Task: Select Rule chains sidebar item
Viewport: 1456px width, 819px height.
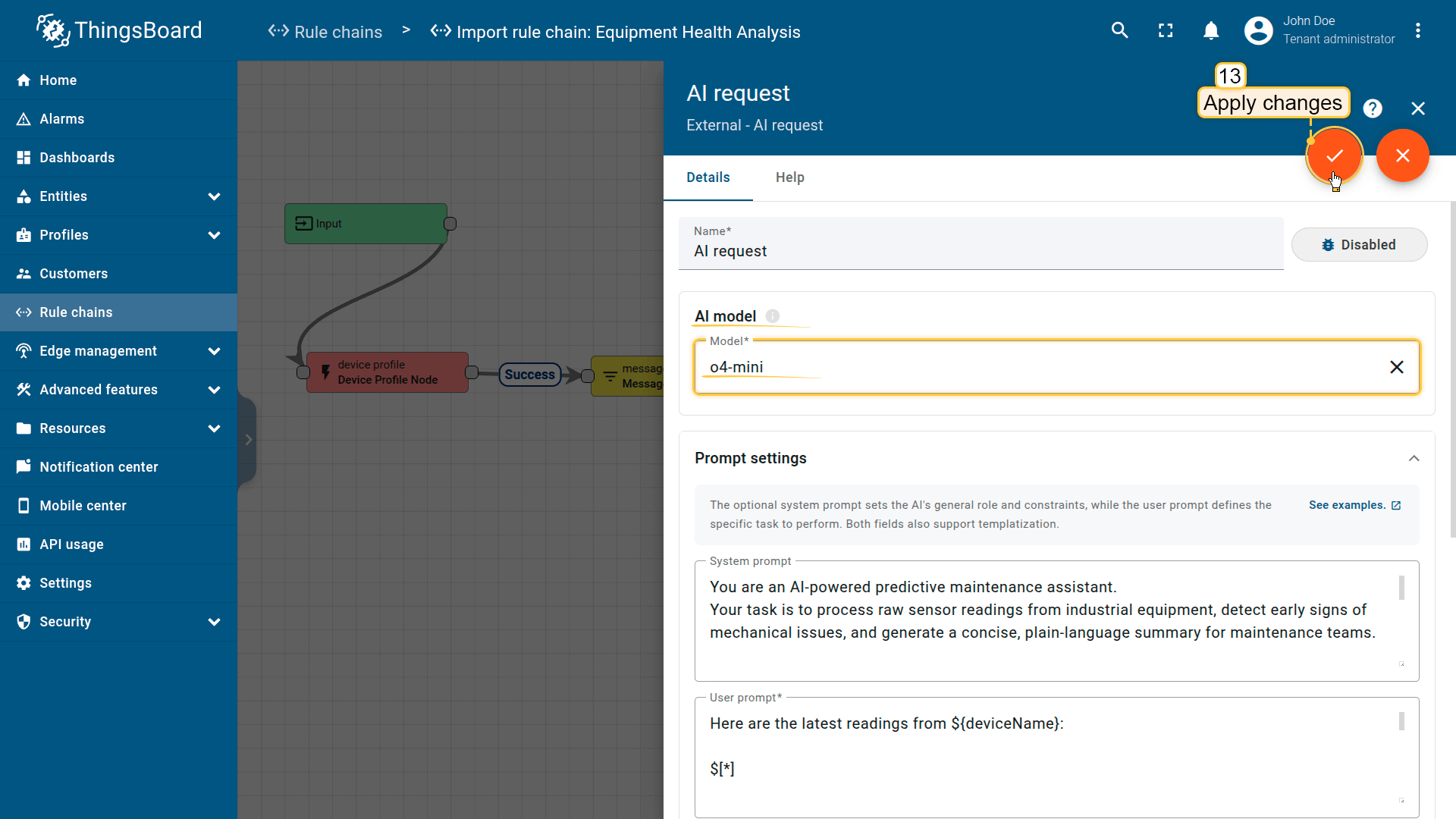Action: 118,312
